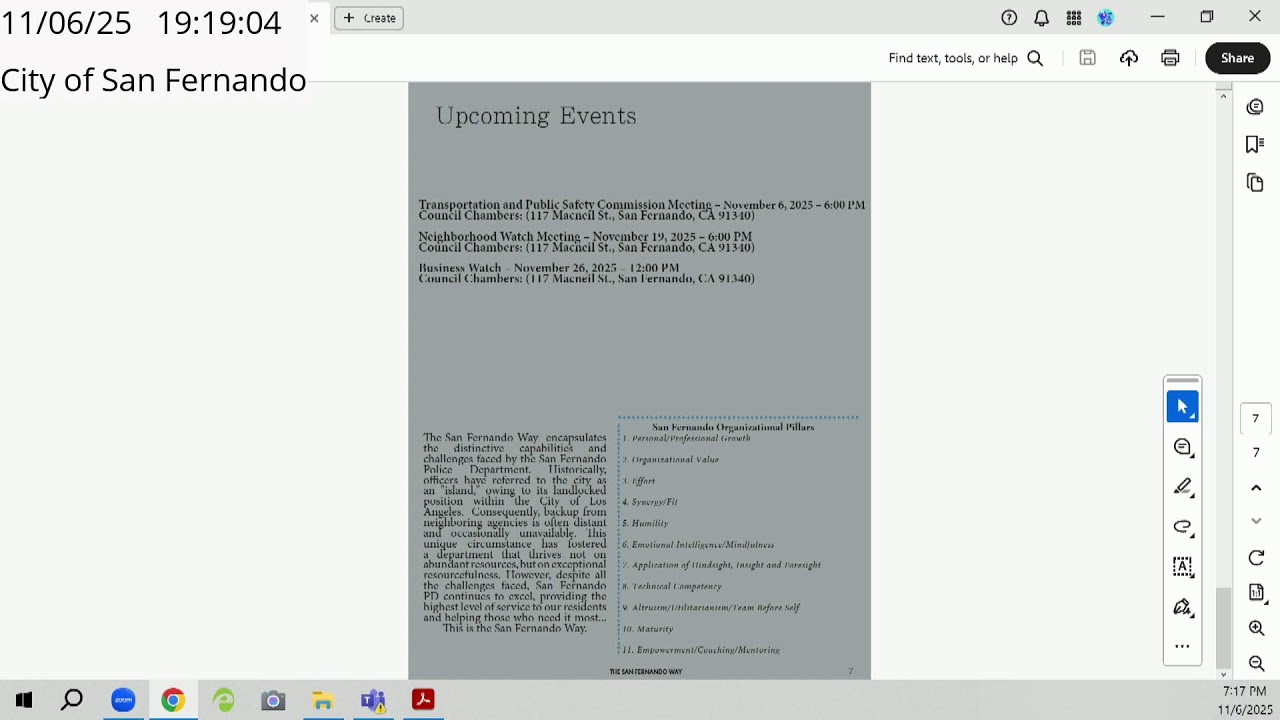Click the search magnifier next to Find text
The height and width of the screenshot is (720, 1280).
(x=1035, y=58)
